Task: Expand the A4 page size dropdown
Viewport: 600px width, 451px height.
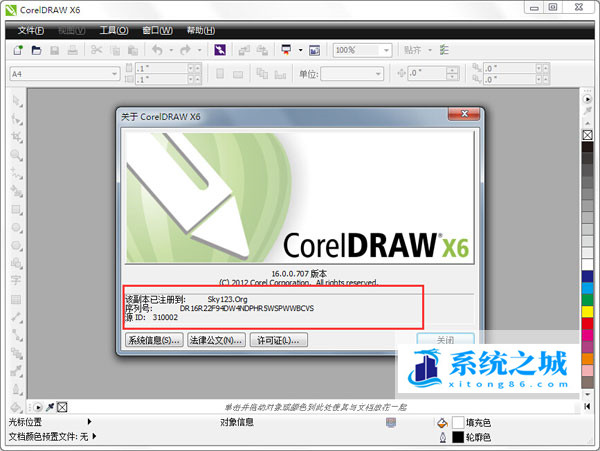Action: (114, 73)
